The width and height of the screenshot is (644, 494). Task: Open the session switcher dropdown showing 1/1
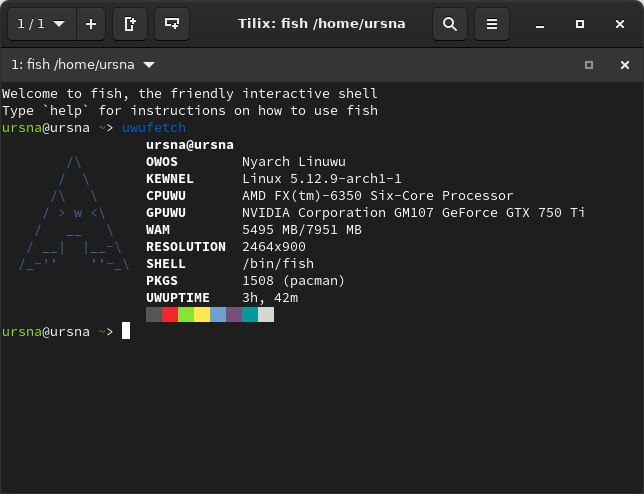click(42, 24)
